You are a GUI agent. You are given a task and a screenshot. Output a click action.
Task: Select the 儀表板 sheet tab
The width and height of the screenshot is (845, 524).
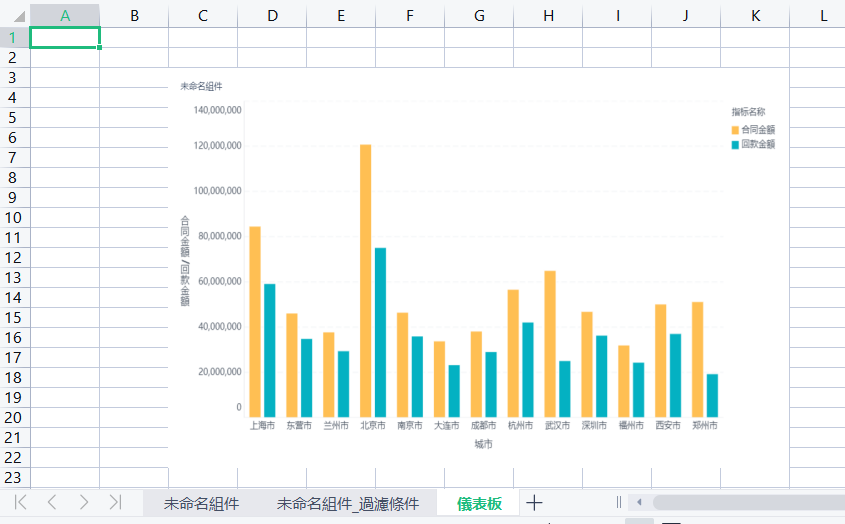click(479, 504)
